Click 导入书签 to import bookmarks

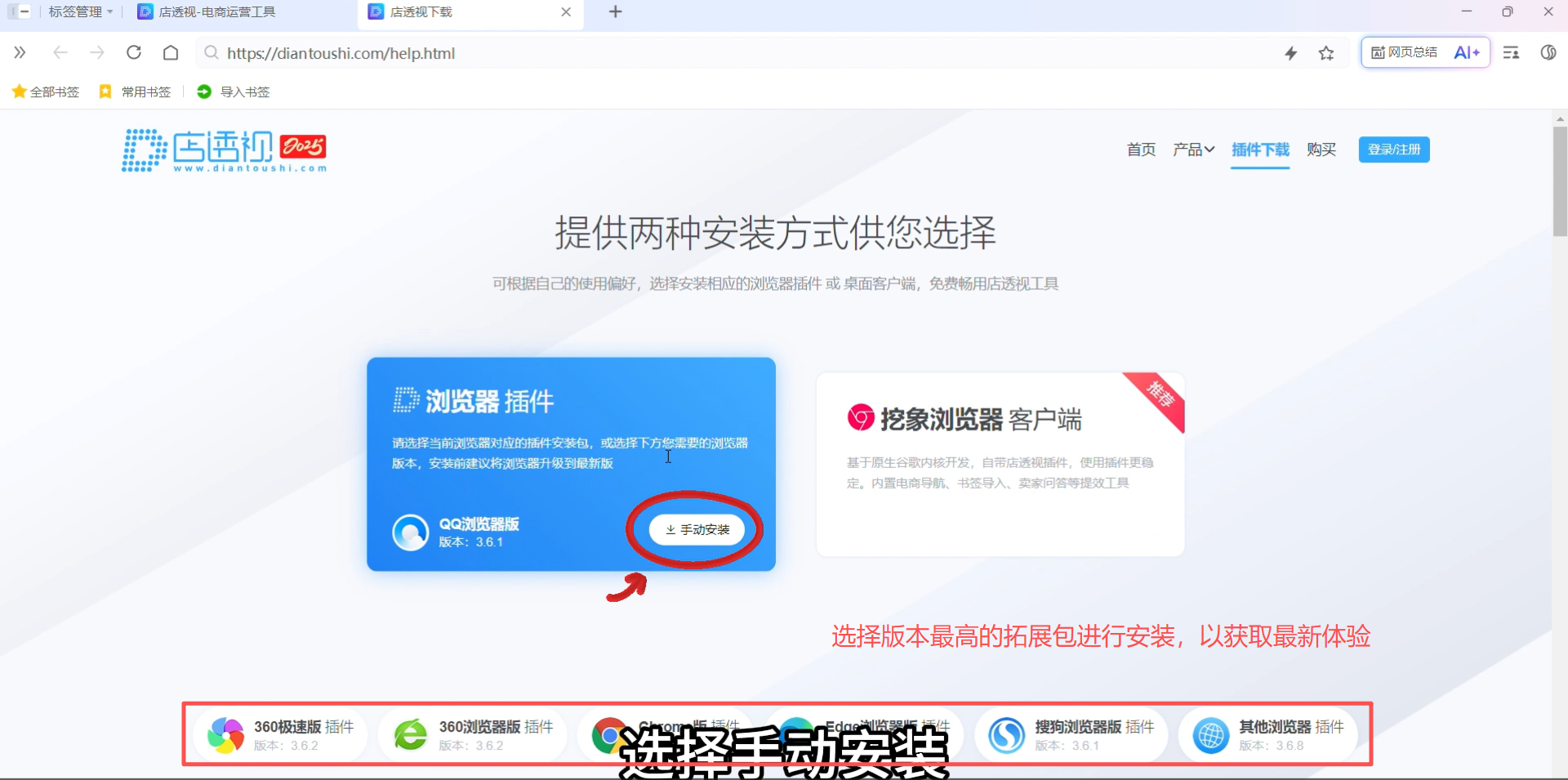point(234,91)
